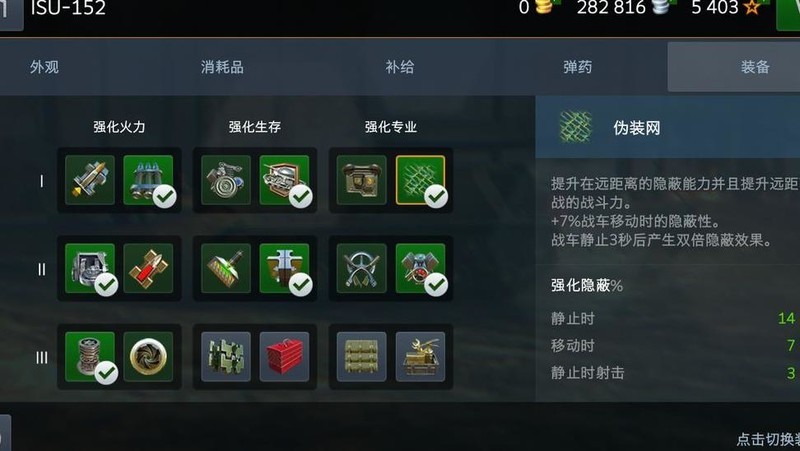Toggle the checked tank armor plate equipment

(x=284, y=180)
